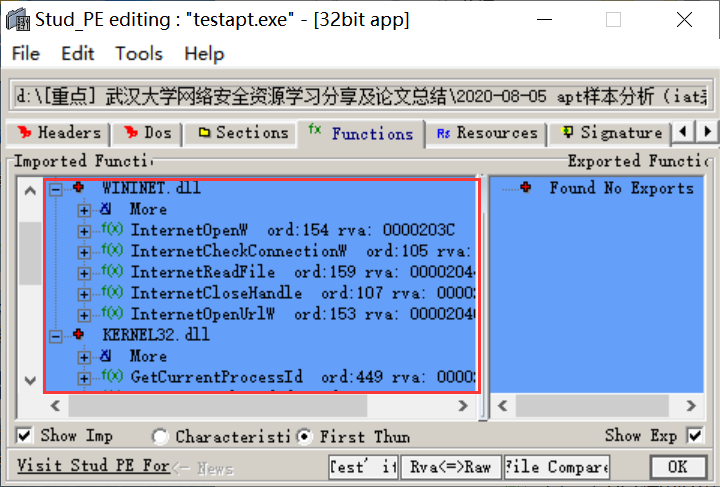Switch to the Dos tab
720x487 pixels.
tap(147, 134)
